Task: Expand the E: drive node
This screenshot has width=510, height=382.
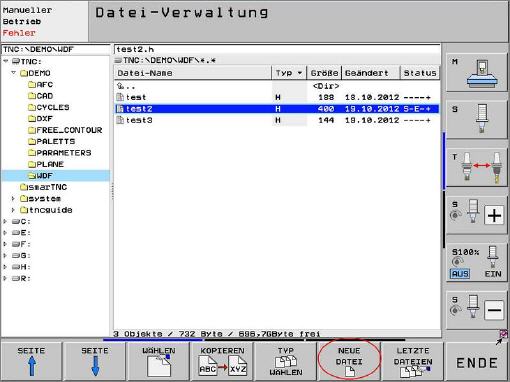Action: click(x=5, y=233)
